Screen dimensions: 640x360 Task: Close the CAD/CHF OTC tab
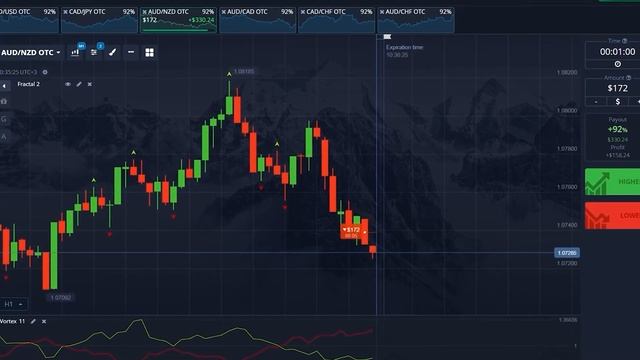pos(303,12)
